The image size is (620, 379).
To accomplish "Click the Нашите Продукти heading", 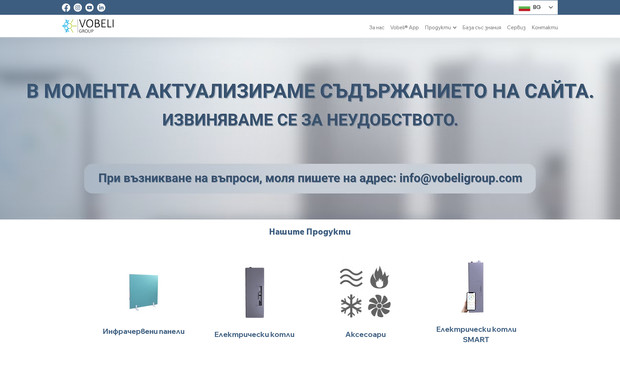I will [x=310, y=232].
